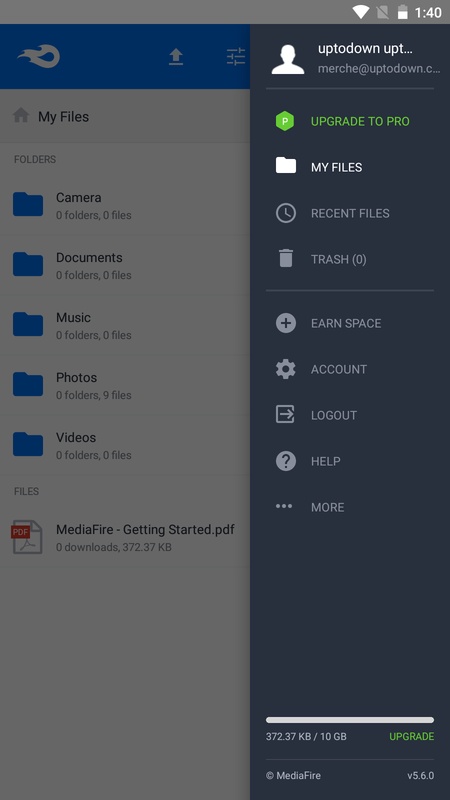Tap the FOLDERS section header
The width and height of the screenshot is (450, 800).
tap(35, 160)
